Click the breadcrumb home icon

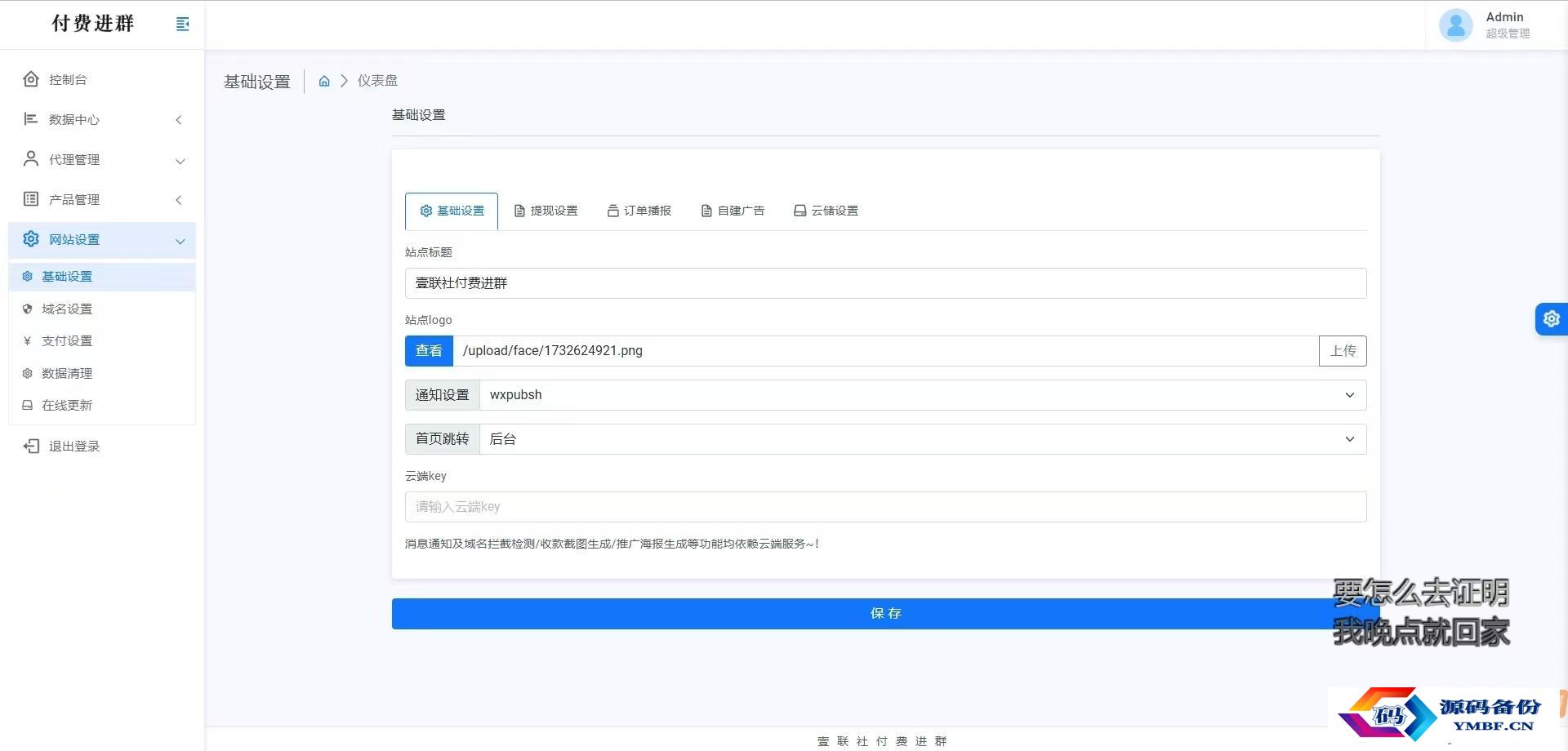click(324, 81)
